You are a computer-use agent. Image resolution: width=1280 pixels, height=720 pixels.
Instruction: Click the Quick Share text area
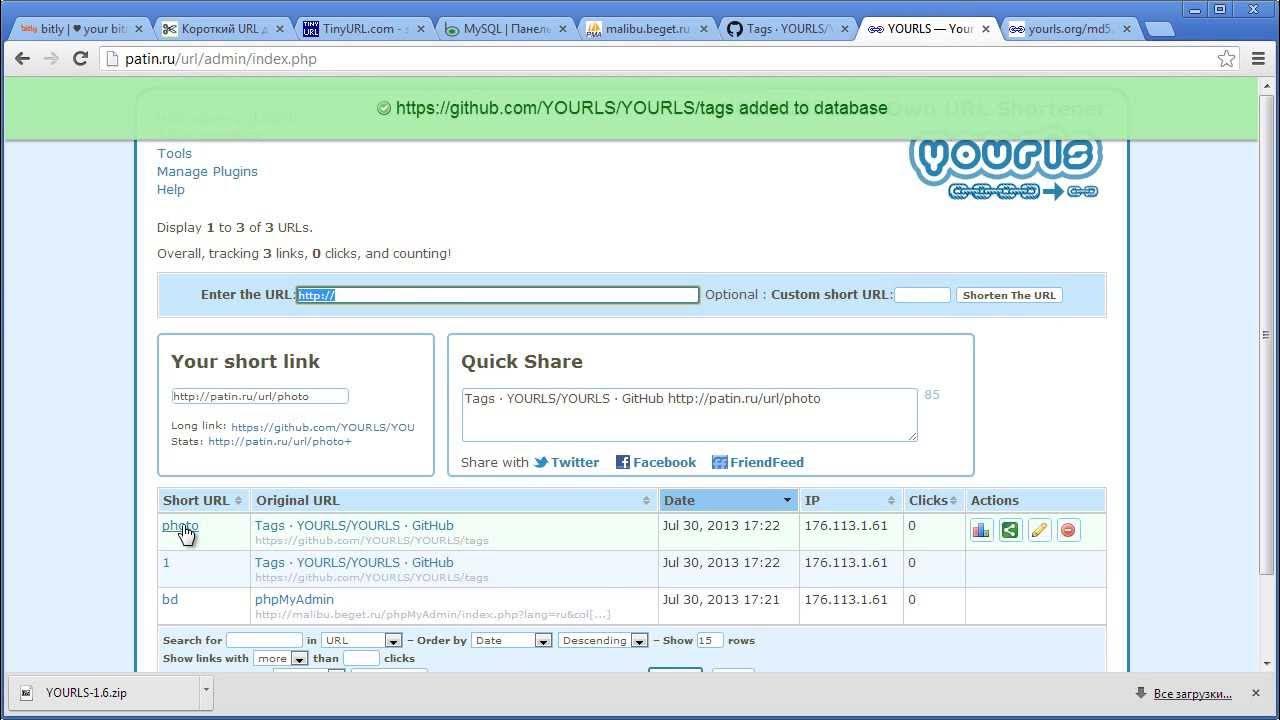[x=689, y=415]
